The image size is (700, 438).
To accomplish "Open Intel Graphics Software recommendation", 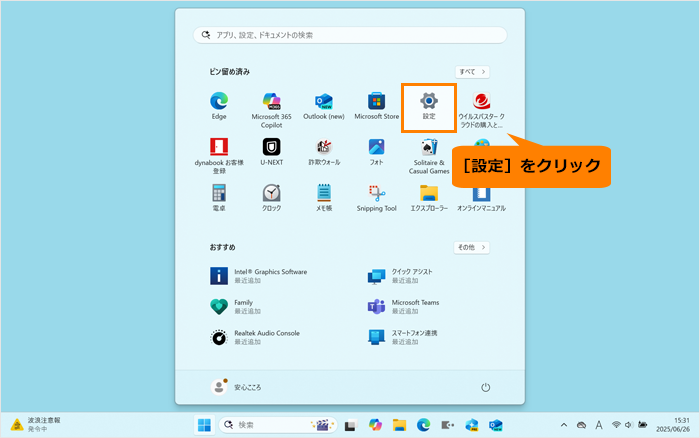I will 259,275.
